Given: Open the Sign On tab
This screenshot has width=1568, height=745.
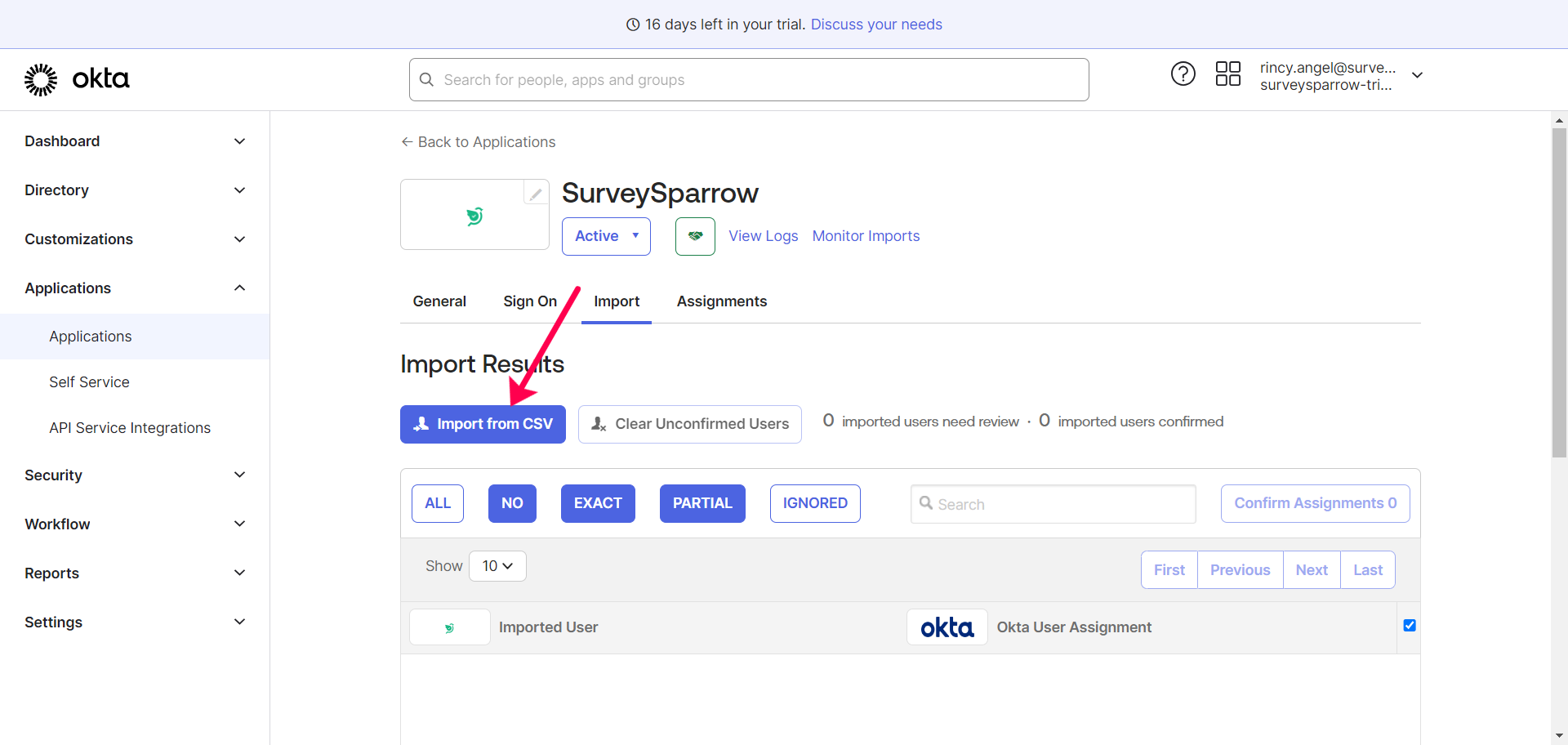Looking at the screenshot, I should coord(529,301).
